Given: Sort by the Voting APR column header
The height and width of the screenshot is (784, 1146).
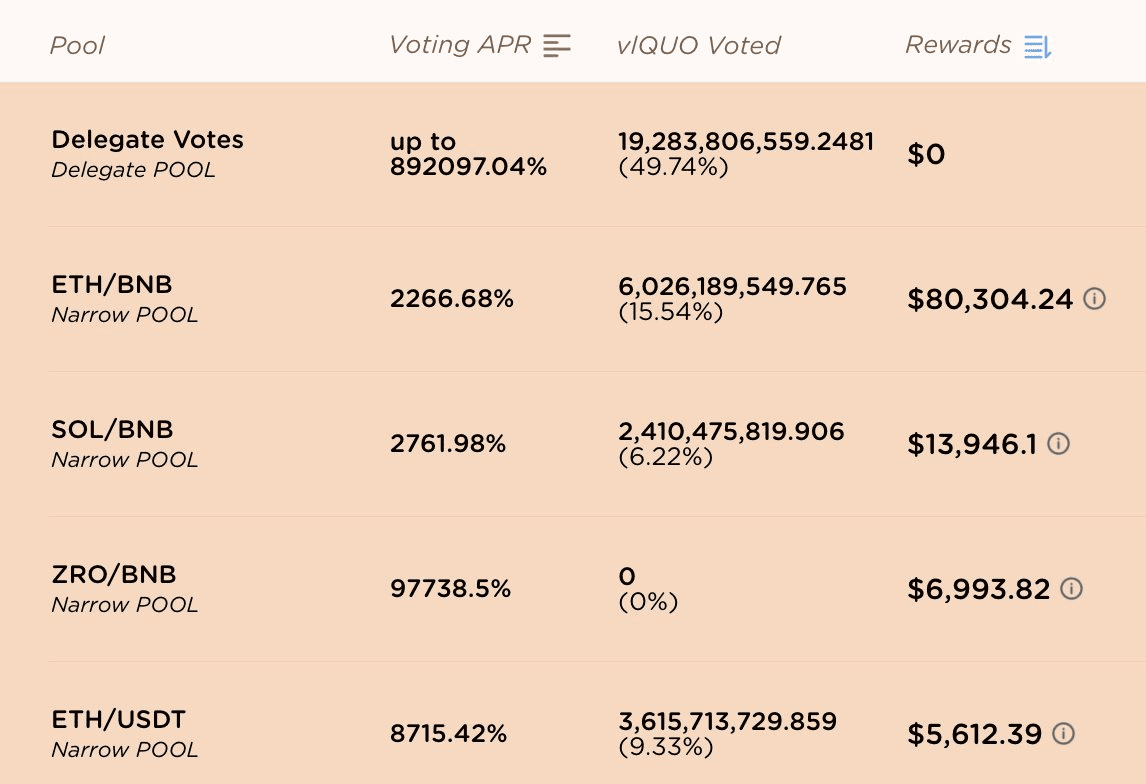Looking at the screenshot, I should tap(460, 45).
